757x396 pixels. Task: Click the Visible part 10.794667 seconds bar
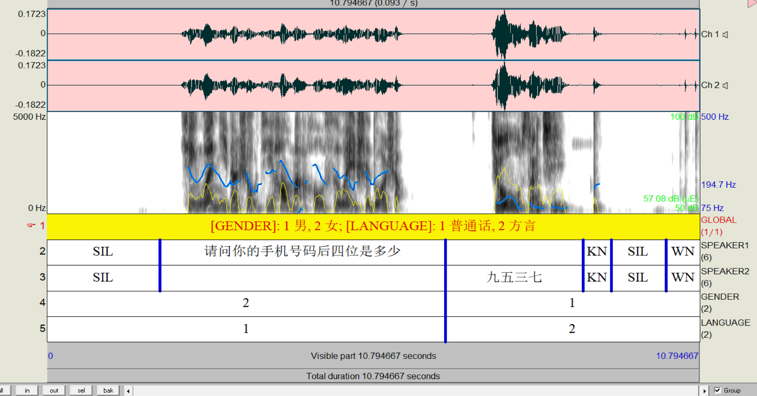[x=373, y=356]
